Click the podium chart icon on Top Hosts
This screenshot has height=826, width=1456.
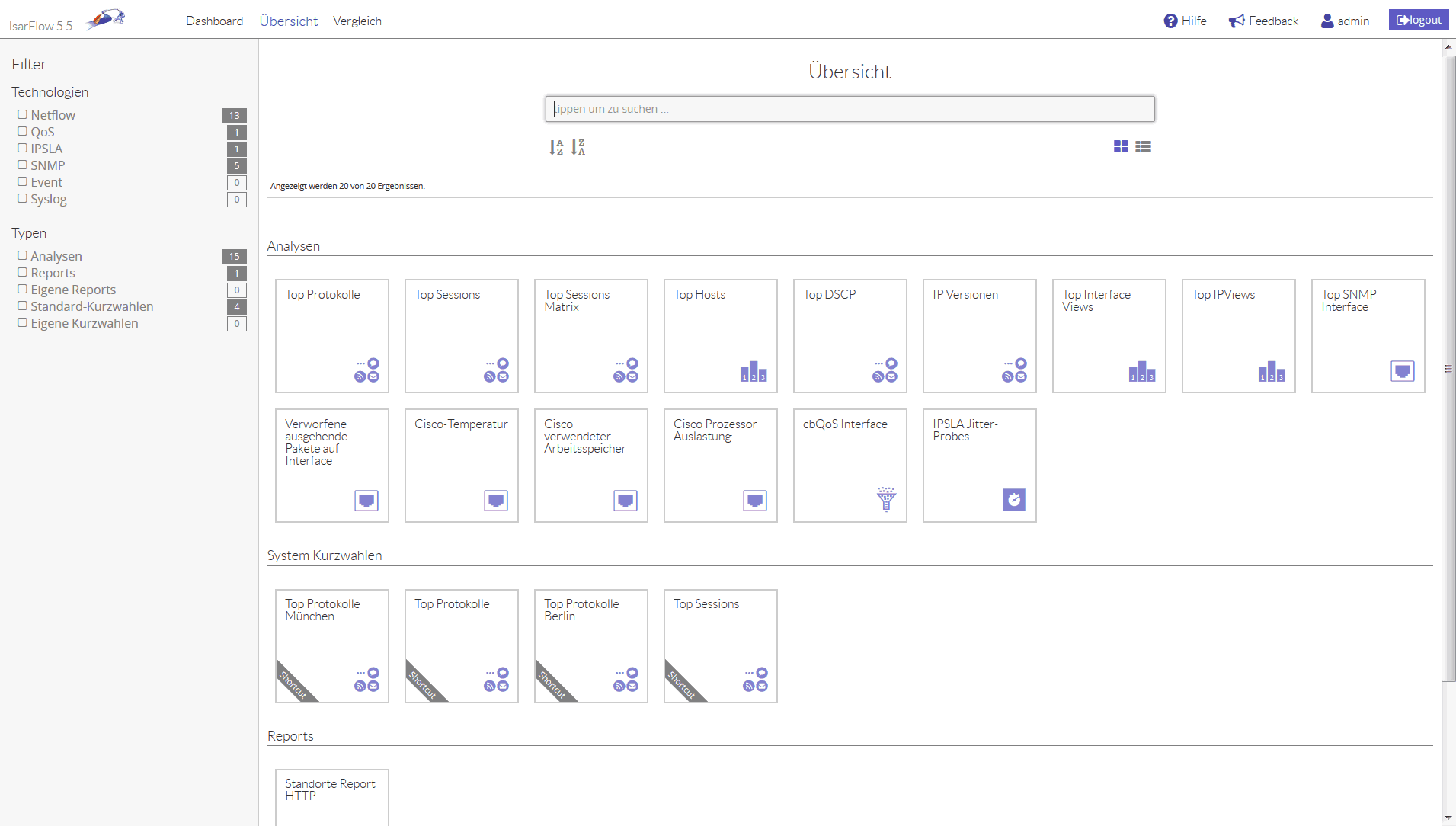[754, 373]
